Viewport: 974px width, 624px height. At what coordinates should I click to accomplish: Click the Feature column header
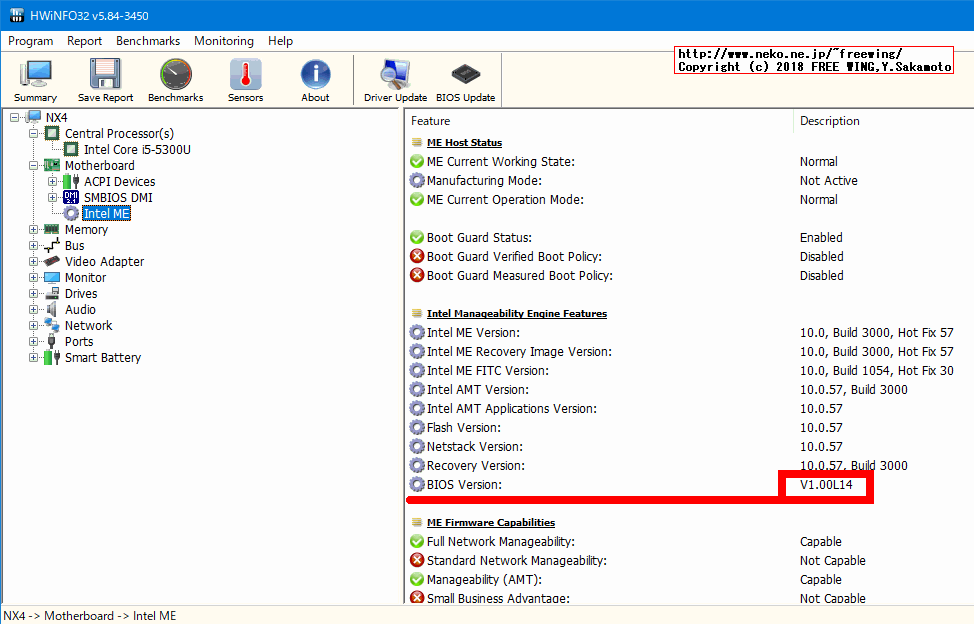(x=431, y=121)
